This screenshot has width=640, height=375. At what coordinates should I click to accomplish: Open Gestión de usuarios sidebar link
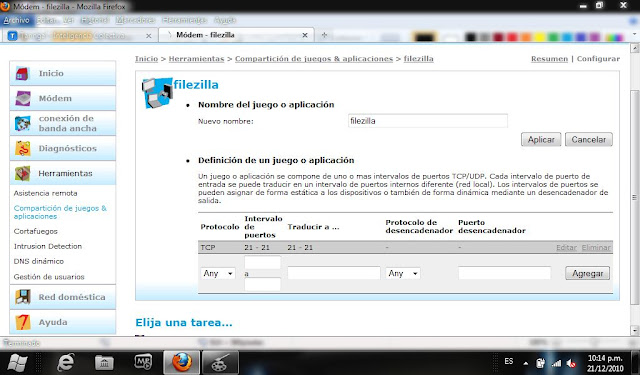[x=49, y=277]
